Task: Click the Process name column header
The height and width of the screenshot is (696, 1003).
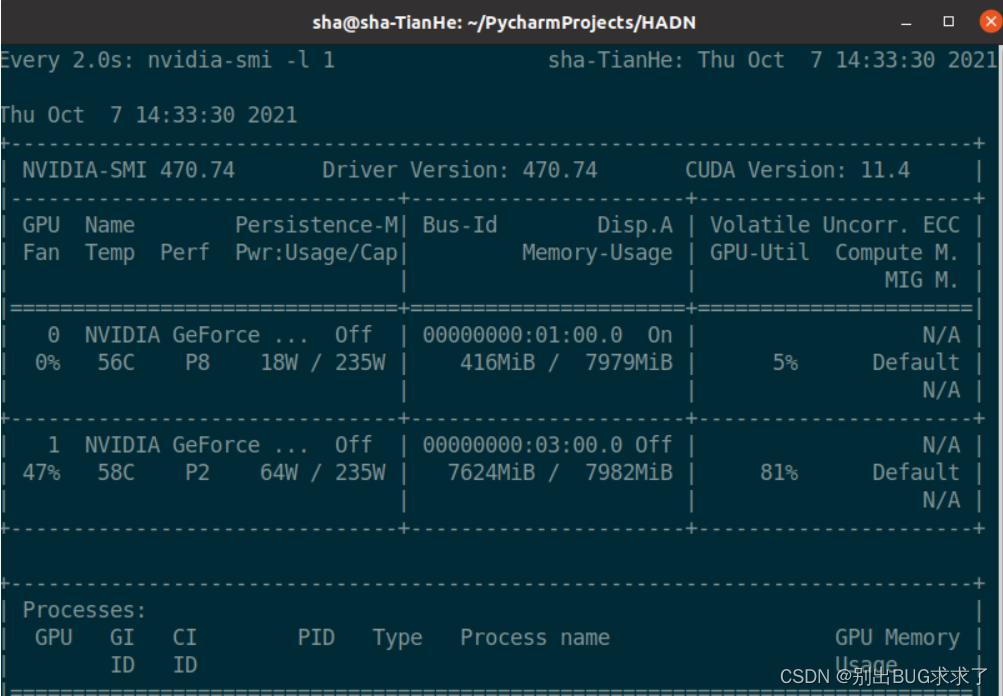Action: tap(535, 638)
